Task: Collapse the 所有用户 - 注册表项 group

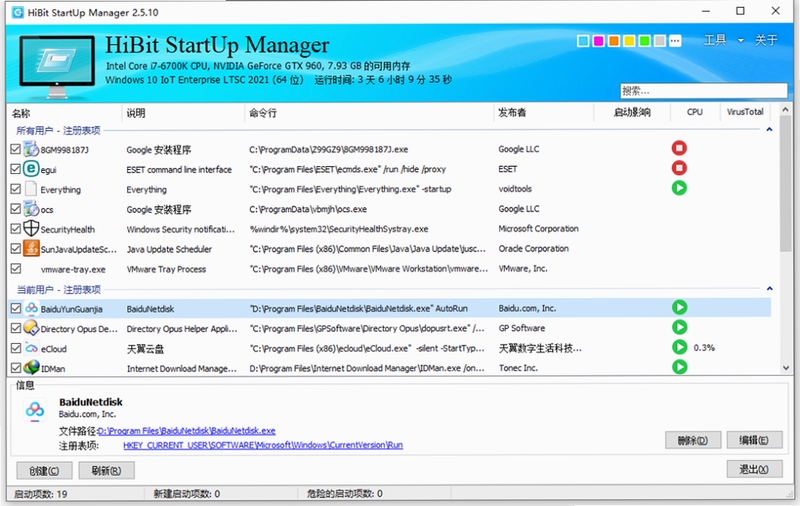Action: [x=769, y=130]
